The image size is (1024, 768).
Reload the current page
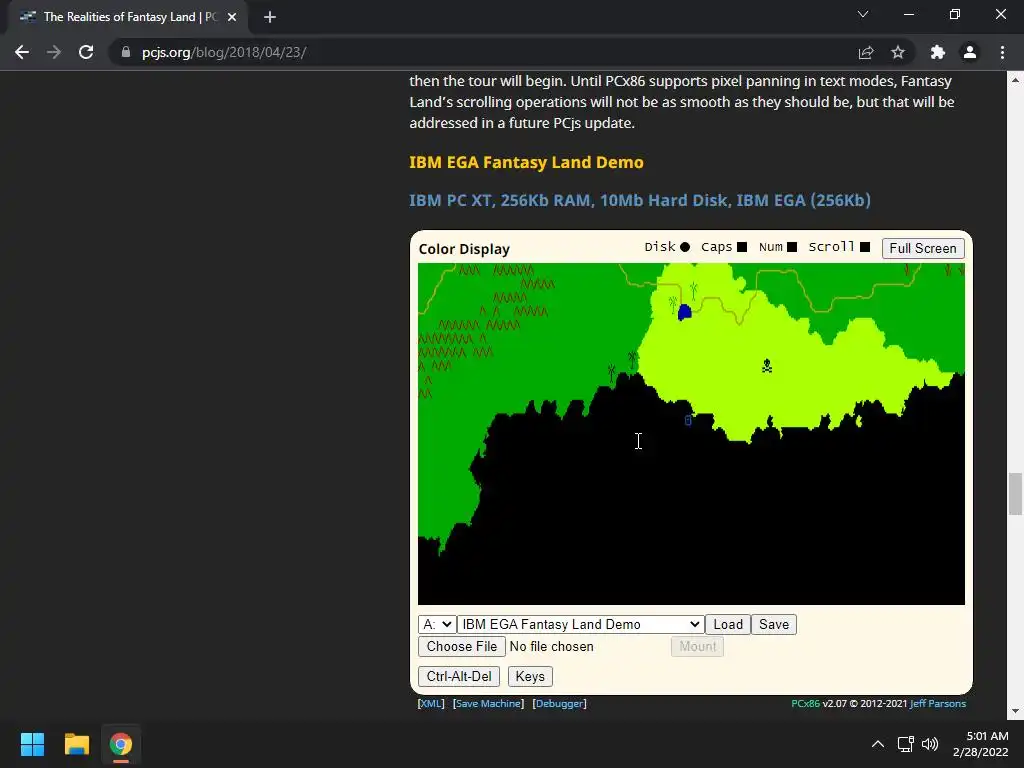tap(86, 52)
